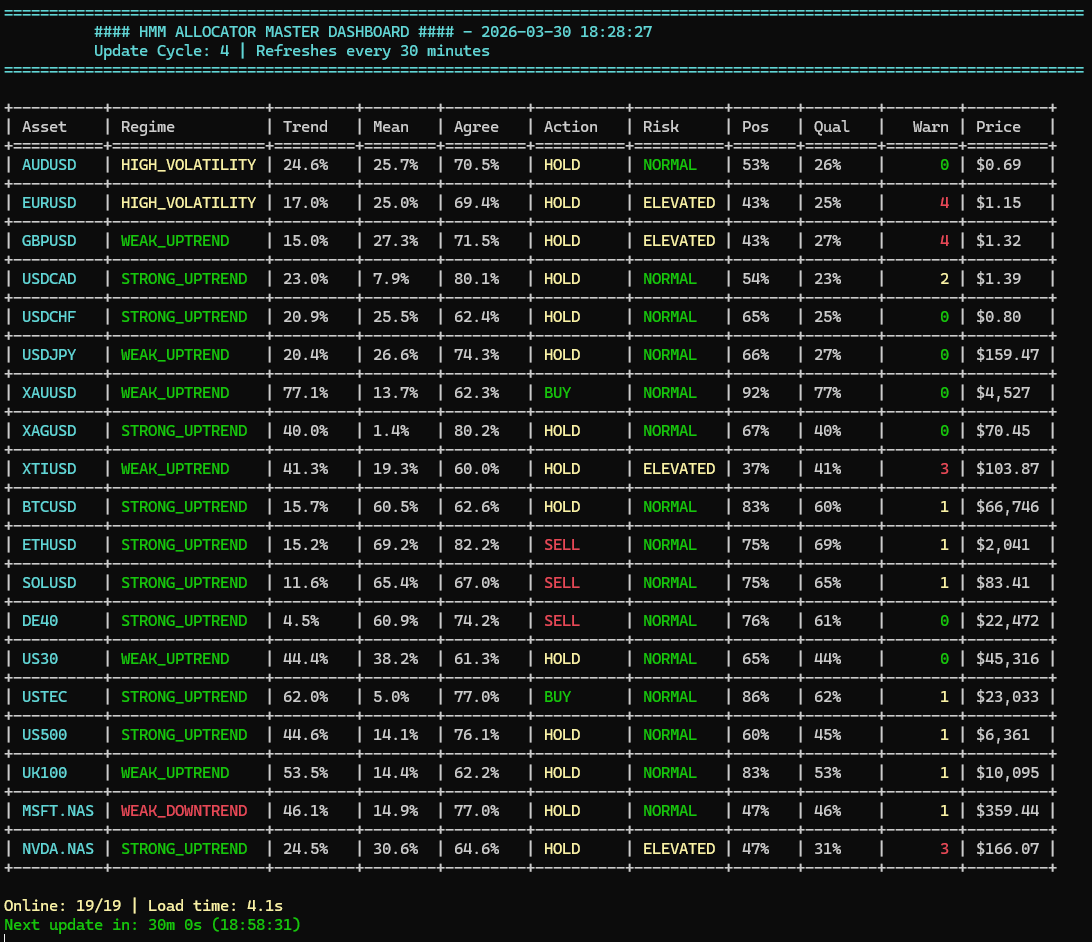
Task: Click the USTEC asset name
Action: click(x=45, y=697)
